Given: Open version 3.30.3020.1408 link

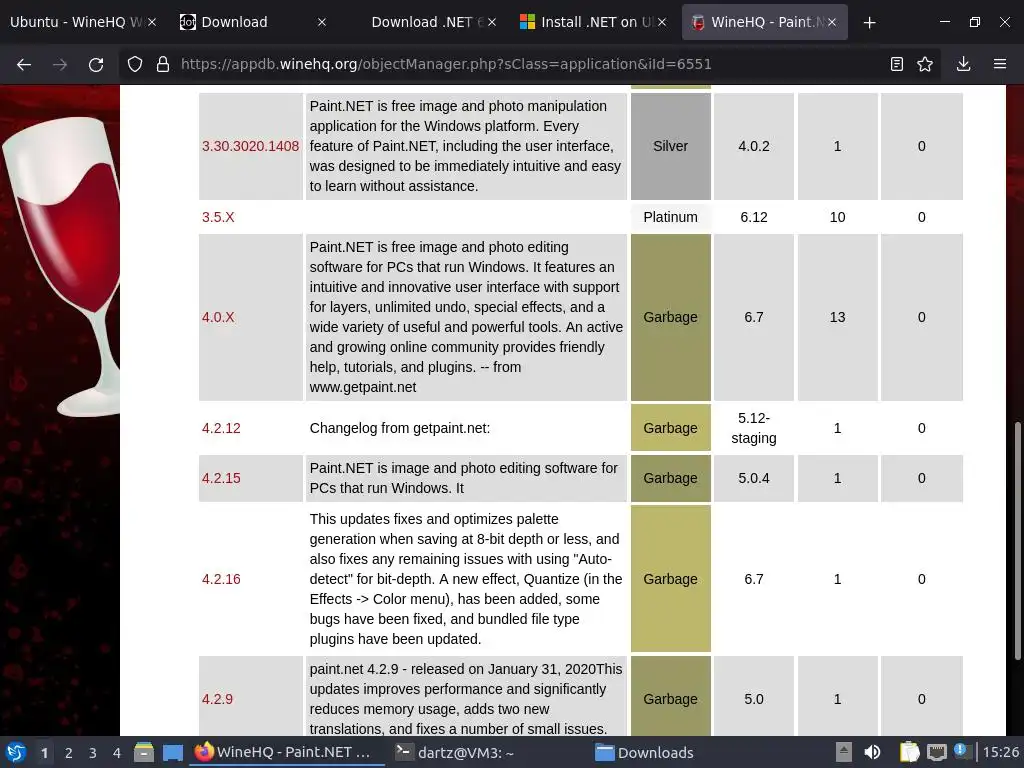Looking at the screenshot, I should (x=250, y=146).
